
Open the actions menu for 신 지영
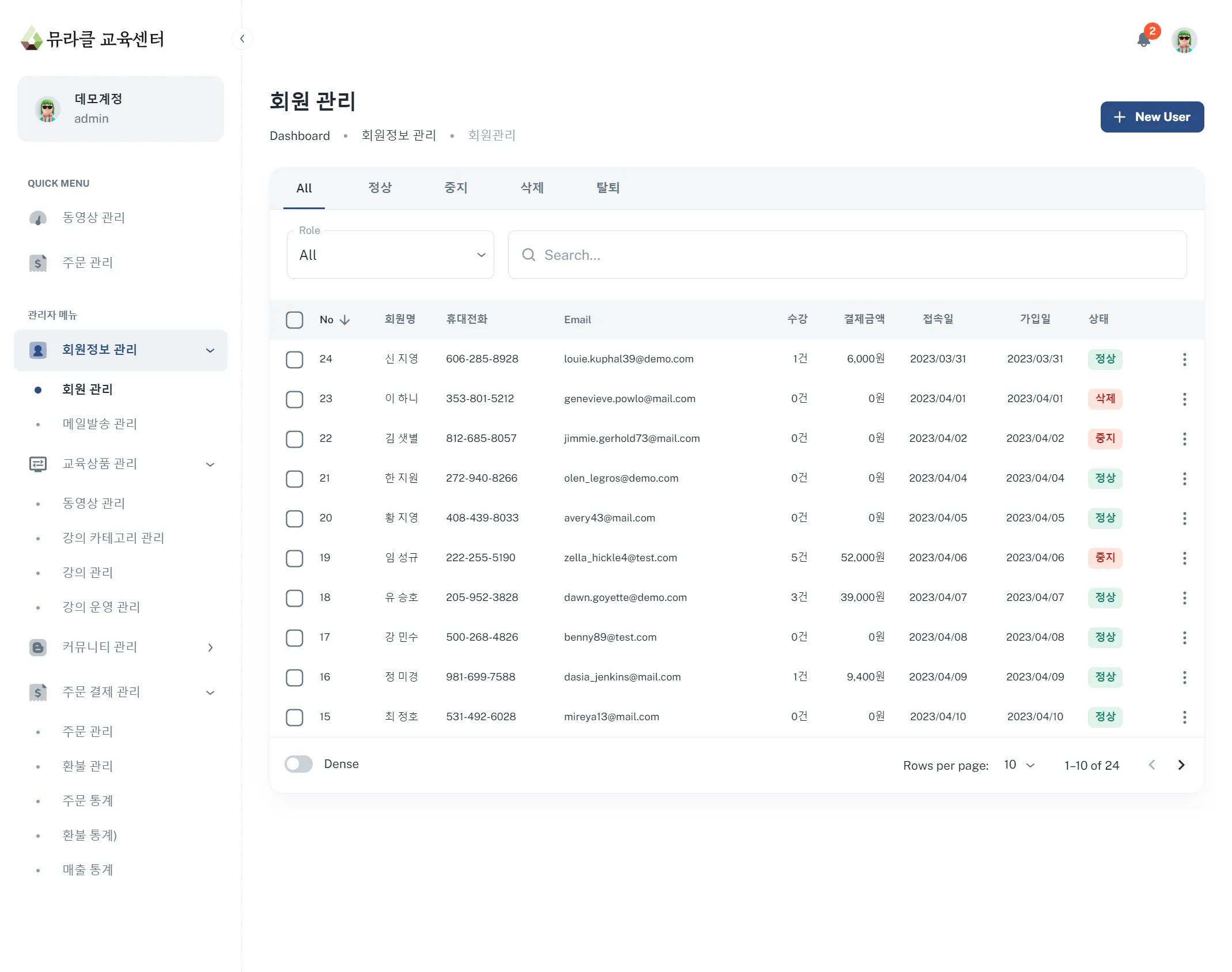point(1185,359)
